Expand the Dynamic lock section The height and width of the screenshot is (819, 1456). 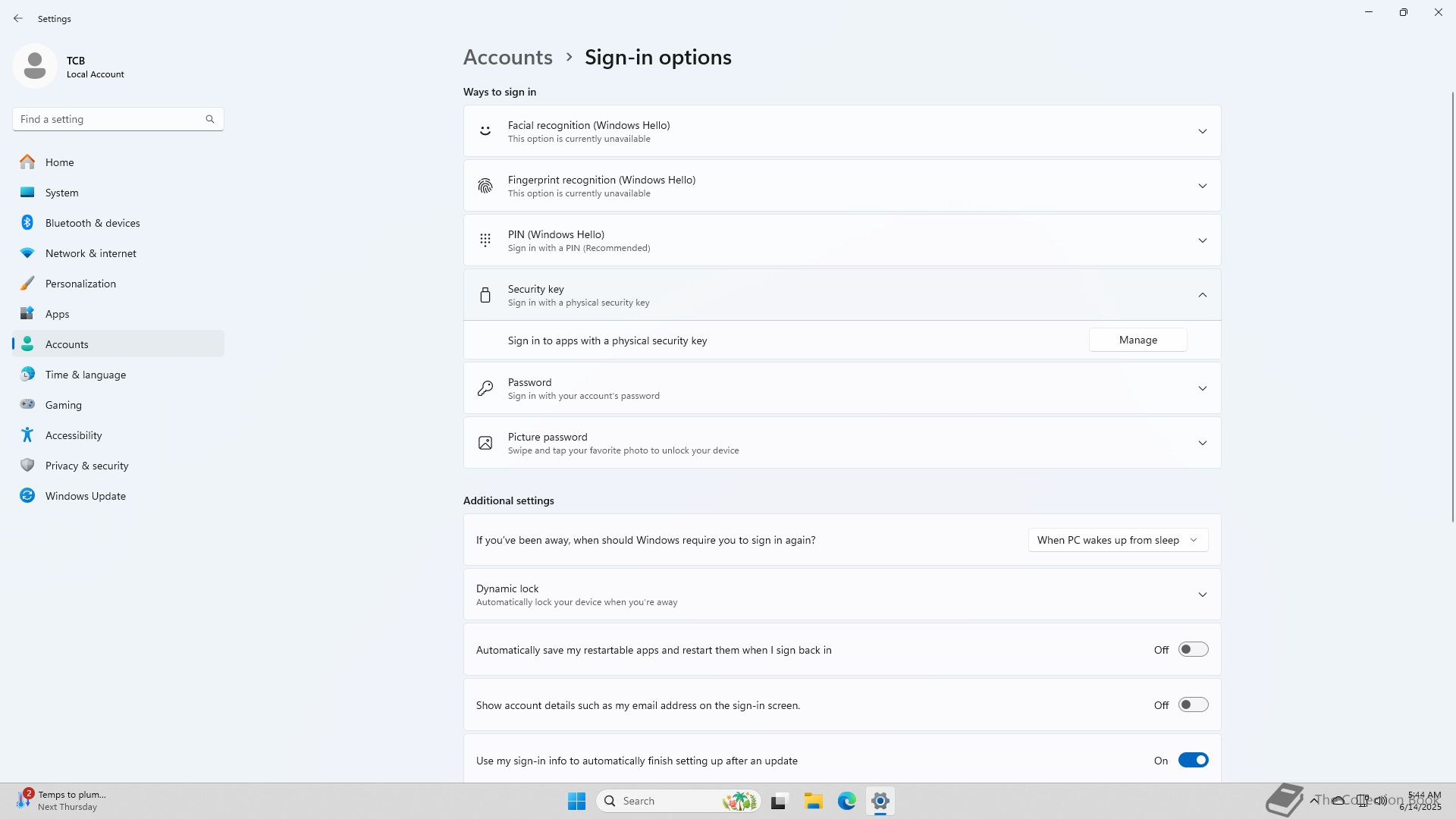click(1202, 595)
